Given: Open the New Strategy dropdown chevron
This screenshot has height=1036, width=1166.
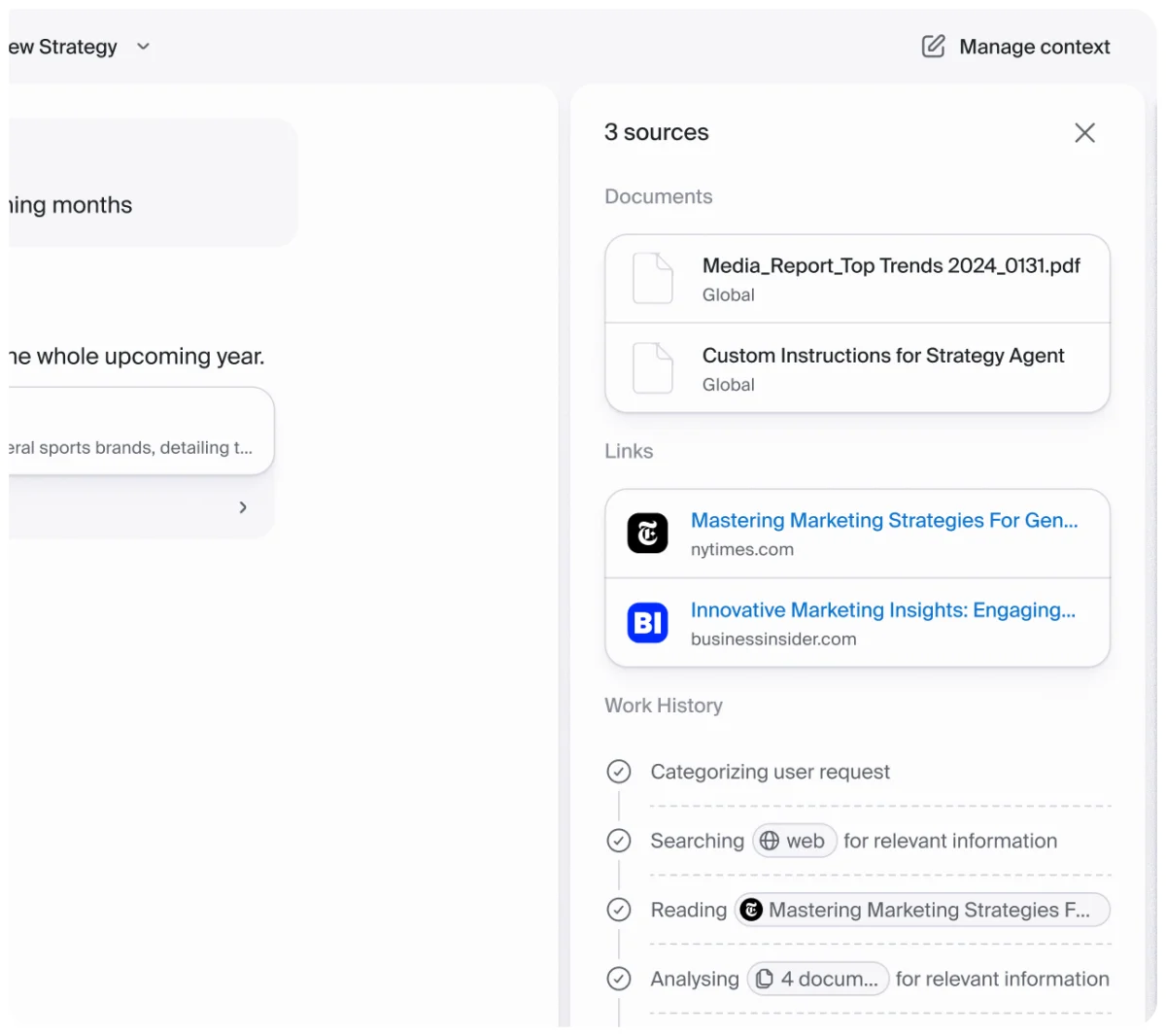Looking at the screenshot, I should 143,46.
